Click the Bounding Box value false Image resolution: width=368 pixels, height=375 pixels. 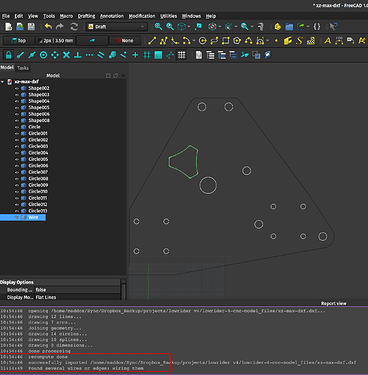click(x=41, y=290)
